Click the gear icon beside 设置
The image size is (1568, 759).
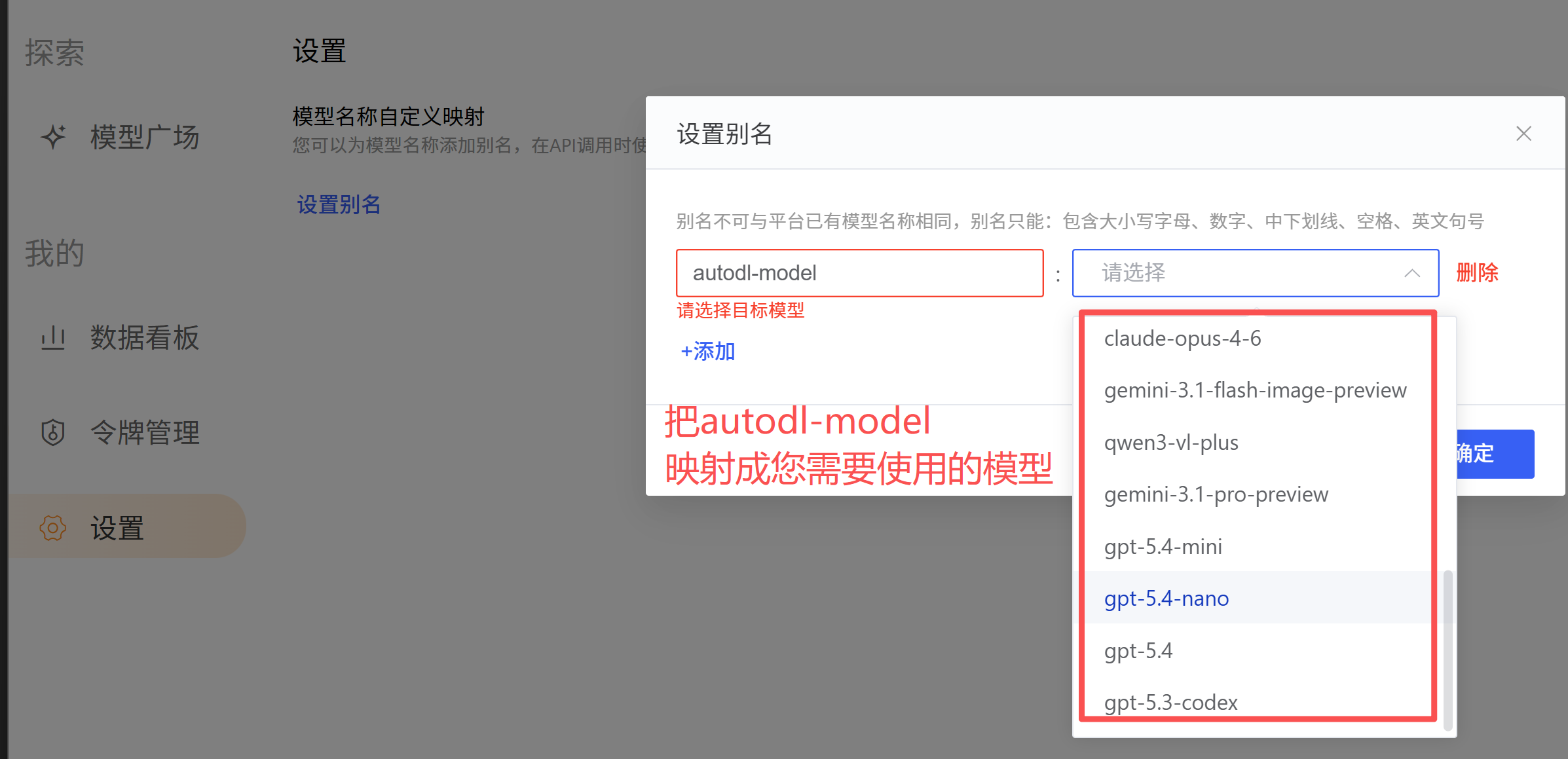click(53, 528)
